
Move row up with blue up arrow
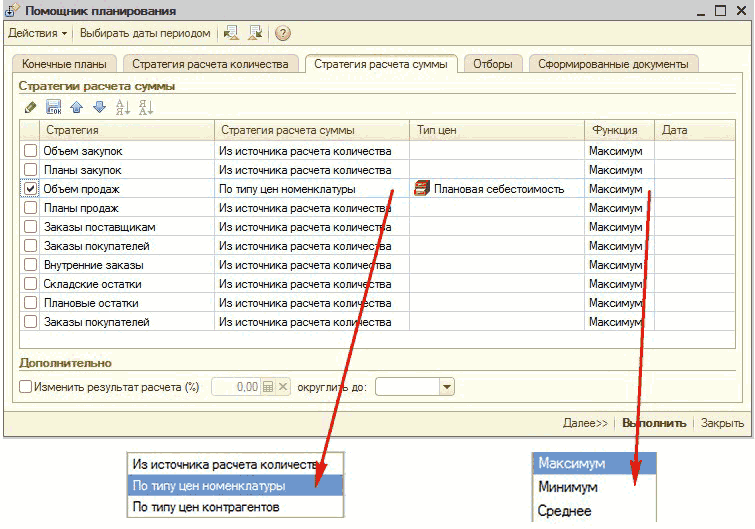coord(77,107)
